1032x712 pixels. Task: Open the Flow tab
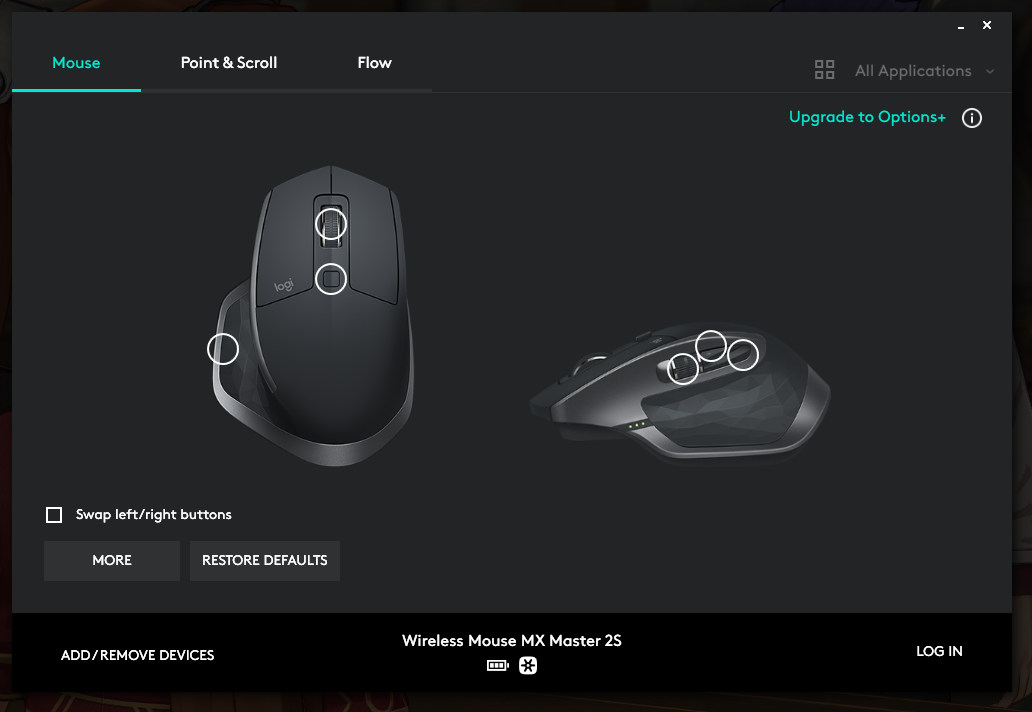point(374,63)
